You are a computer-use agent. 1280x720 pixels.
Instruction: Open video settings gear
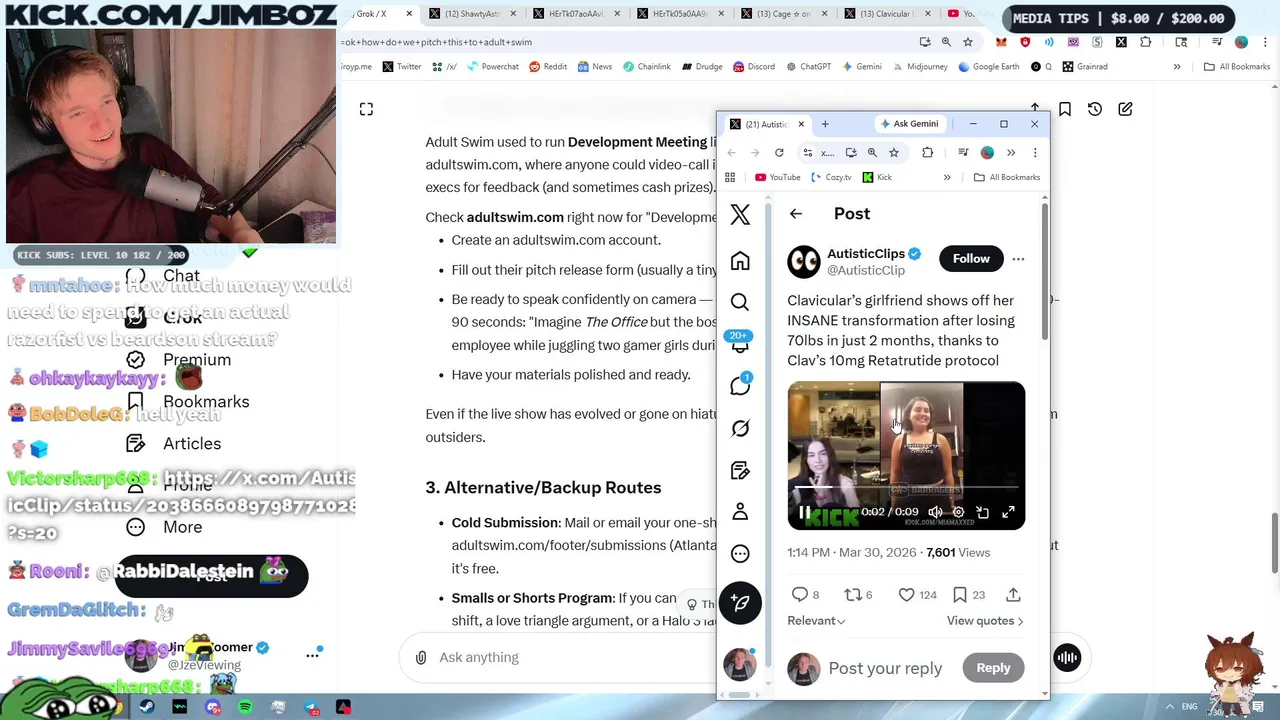[958, 512]
